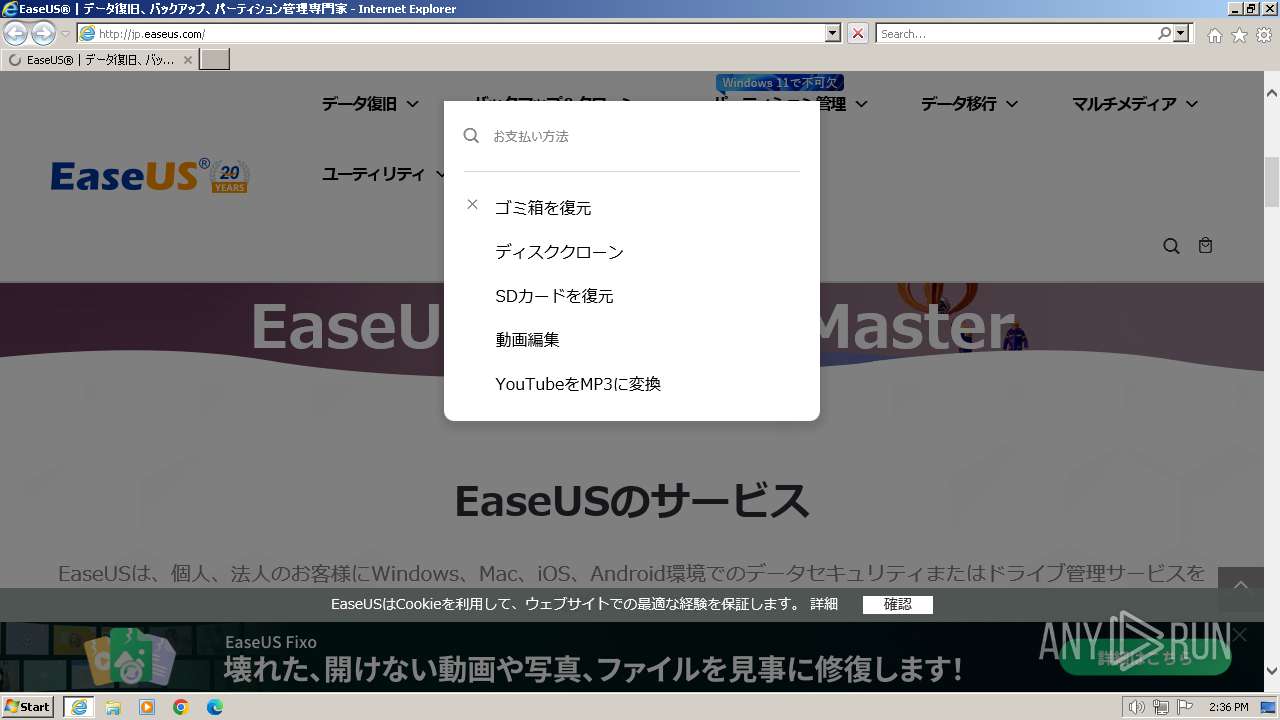Expand the データ復旧 menu
This screenshot has width=1280, height=720.
pos(369,104)
